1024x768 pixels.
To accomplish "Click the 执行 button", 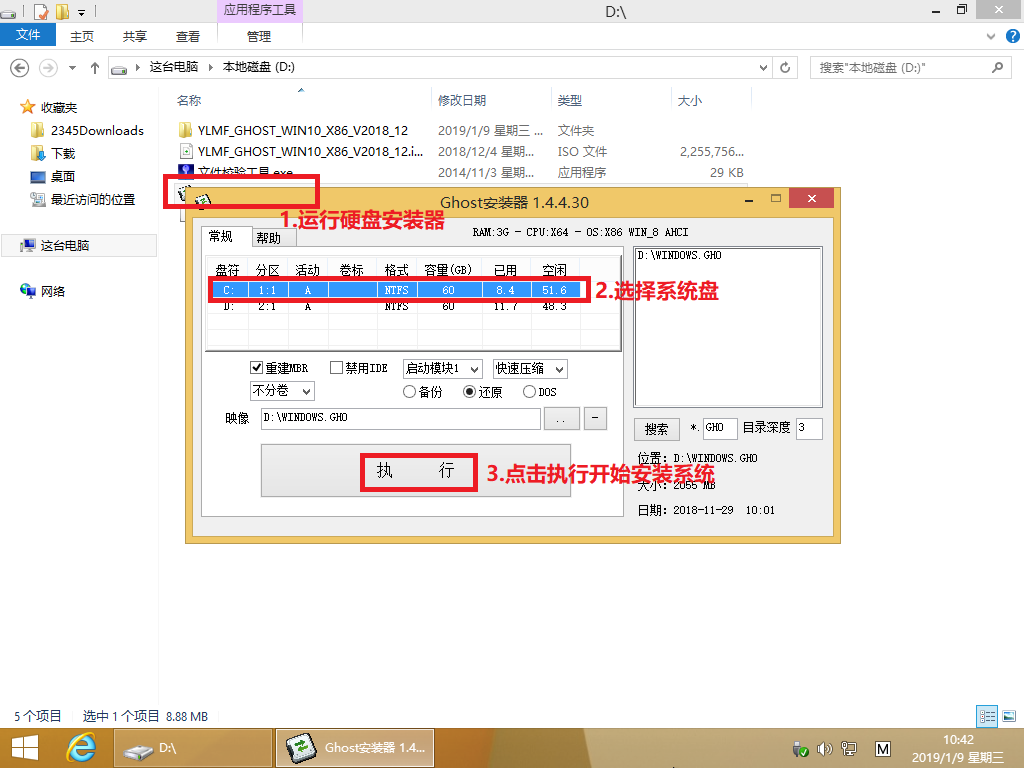I will point(416,470).
